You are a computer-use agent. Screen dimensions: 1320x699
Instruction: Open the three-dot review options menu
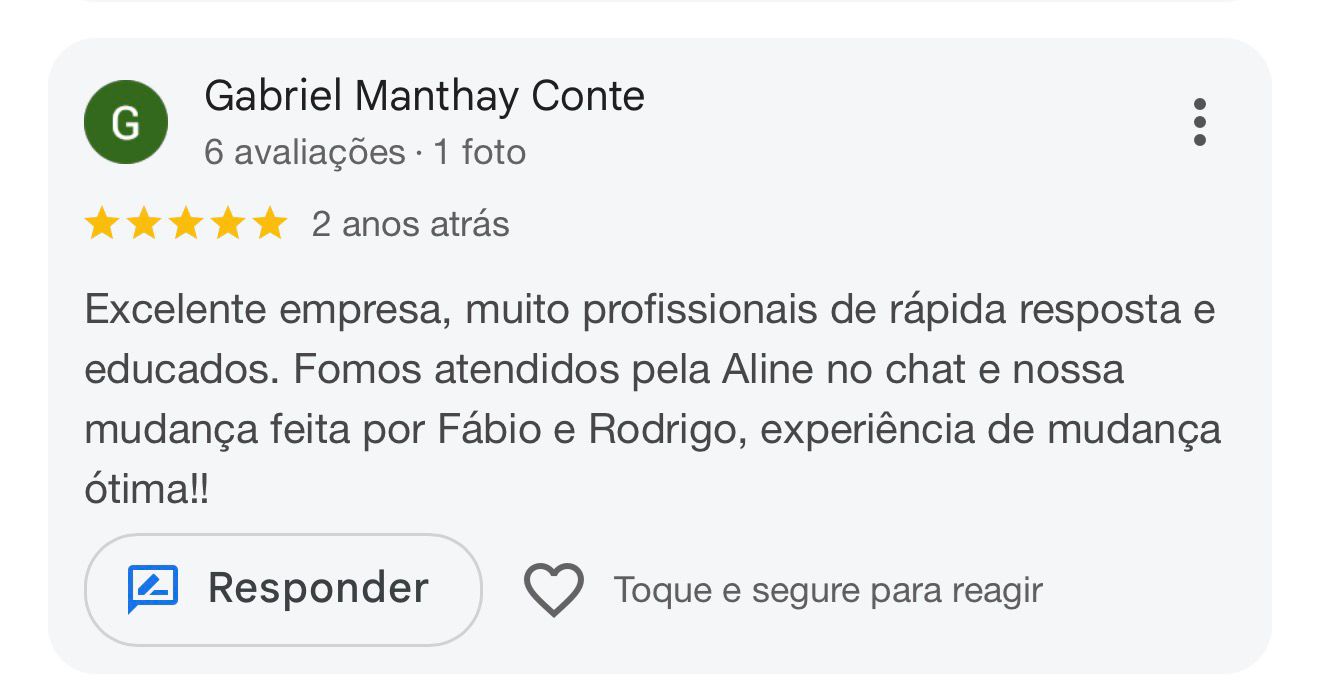click(x=1200, y=121)
